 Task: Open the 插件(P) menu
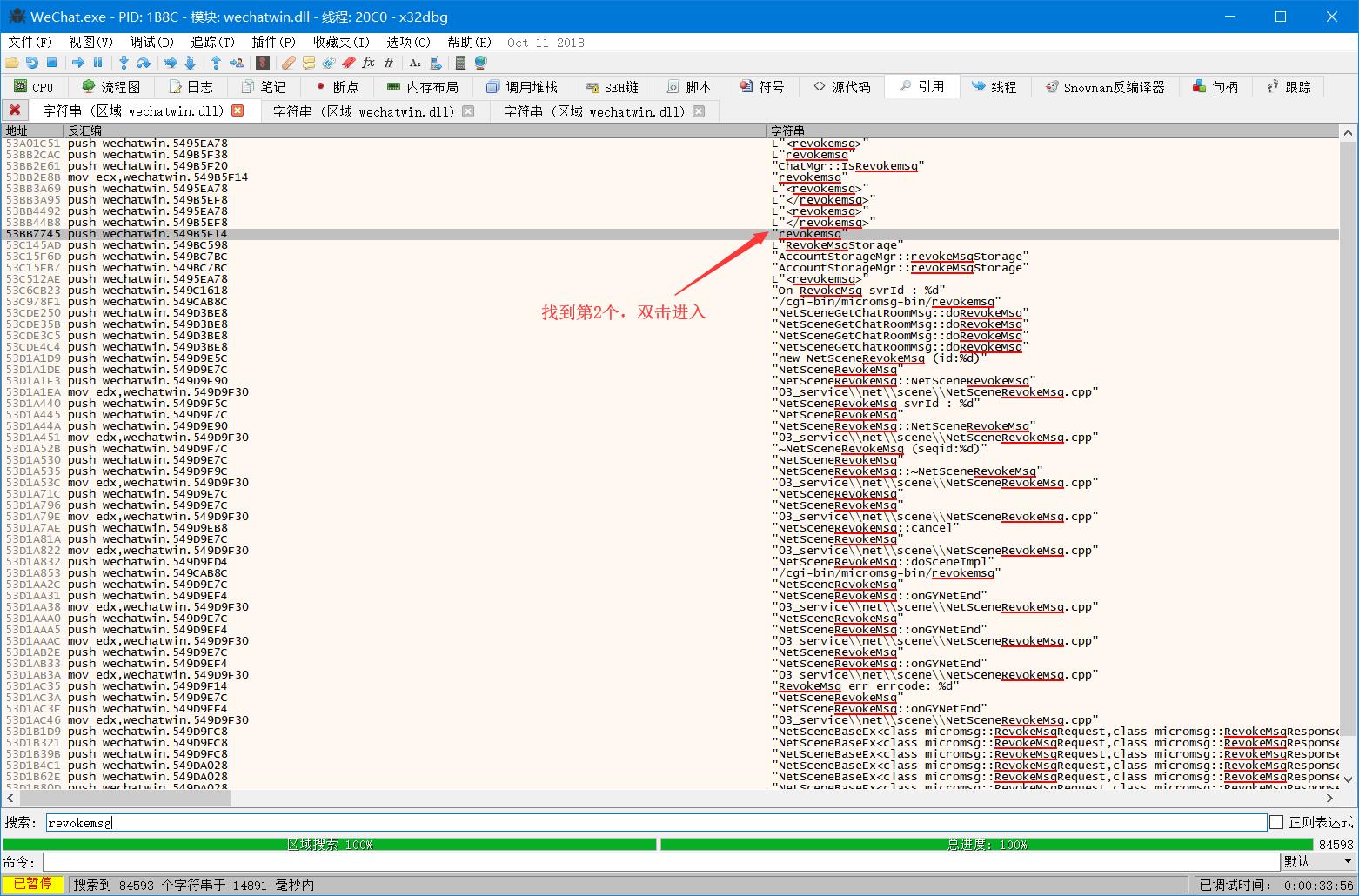point(273,42)
